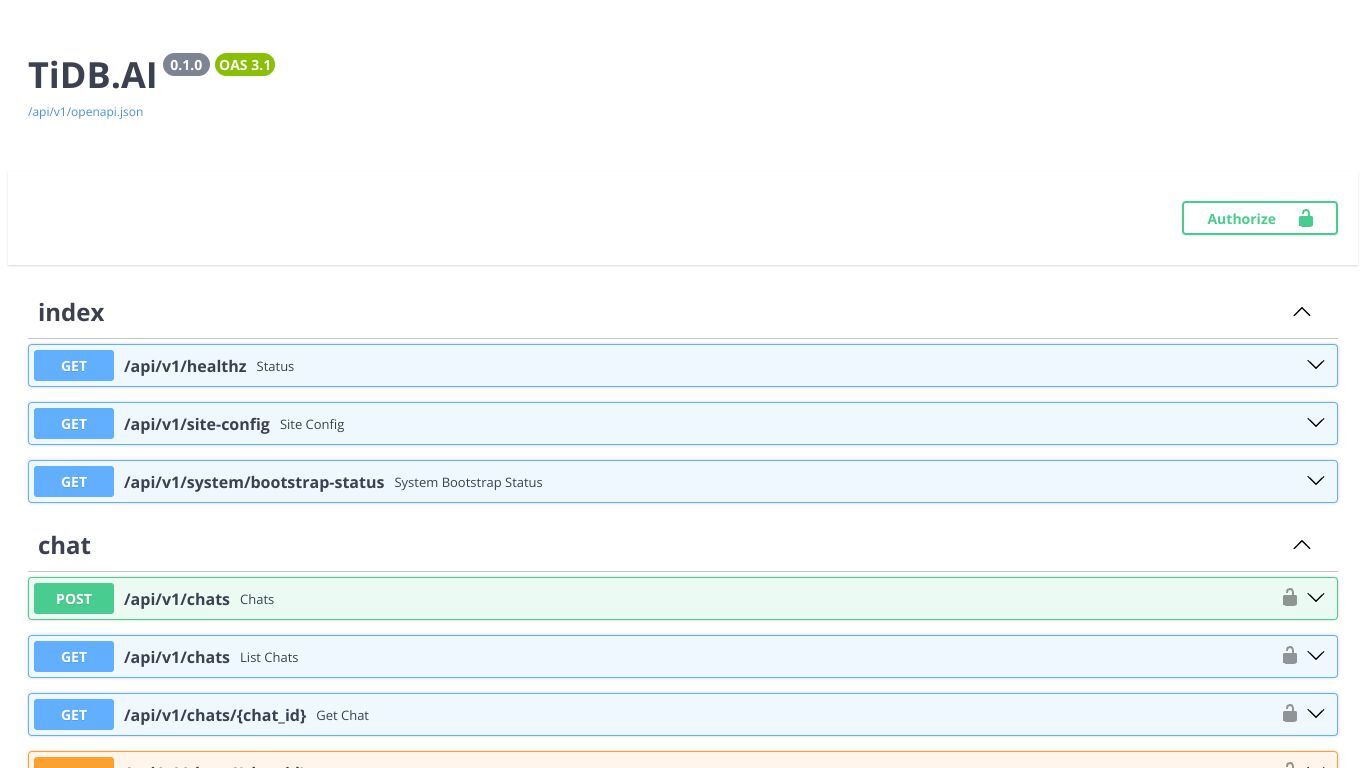Screen dimensions: 1366x768
Task: Click the 0.1.0 version badge
Action: [186, 65]
